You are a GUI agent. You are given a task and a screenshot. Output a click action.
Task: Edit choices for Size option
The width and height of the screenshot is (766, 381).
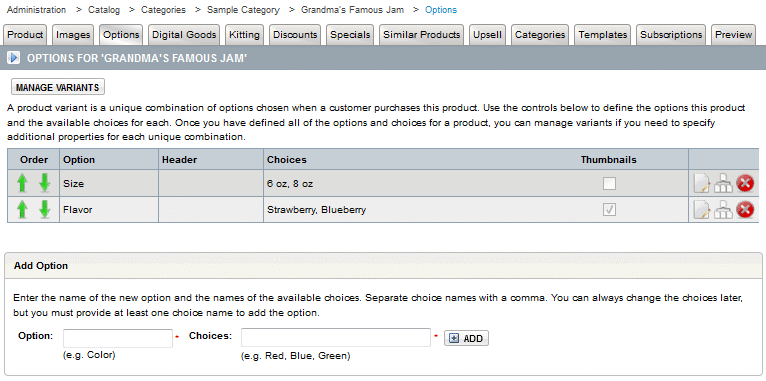tap(723, 184)
